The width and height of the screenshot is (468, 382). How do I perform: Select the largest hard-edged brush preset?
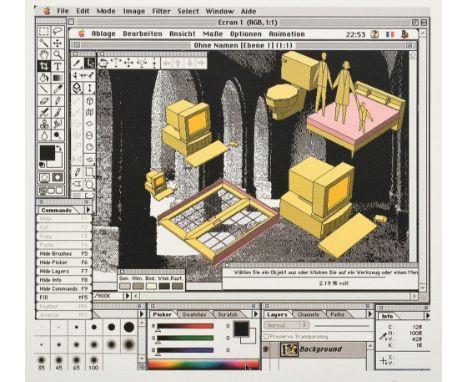point(129,327)
